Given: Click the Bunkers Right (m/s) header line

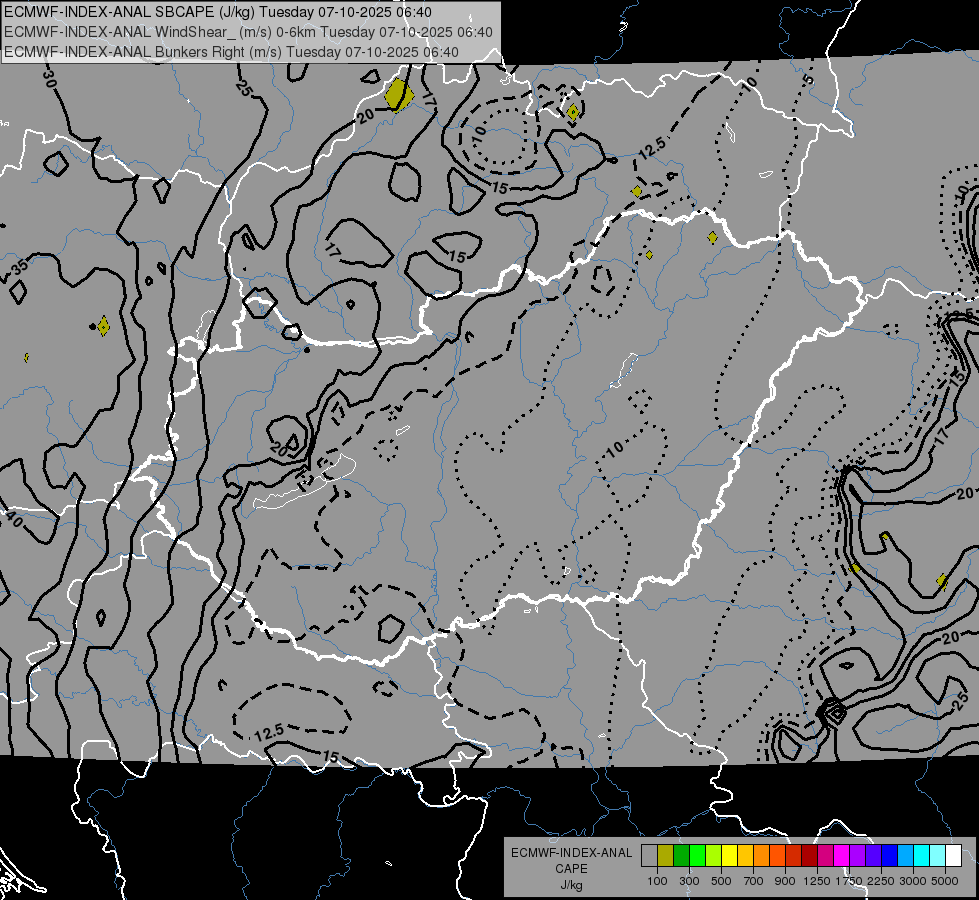Looking at the screenshot, I should (x=232, y=52).
